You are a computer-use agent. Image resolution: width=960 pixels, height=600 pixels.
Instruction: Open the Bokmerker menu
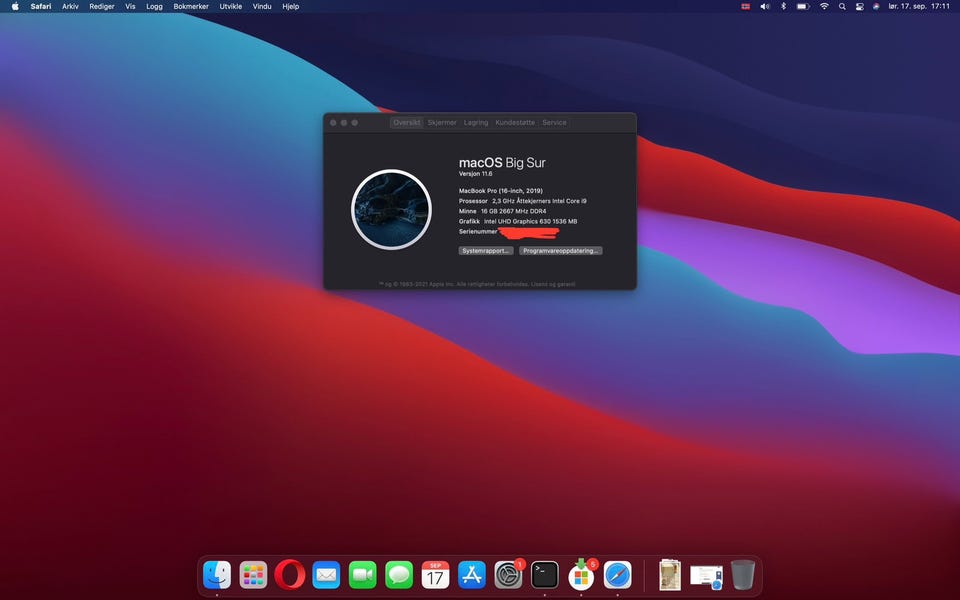pyautogui.click(x=191, y=6)
